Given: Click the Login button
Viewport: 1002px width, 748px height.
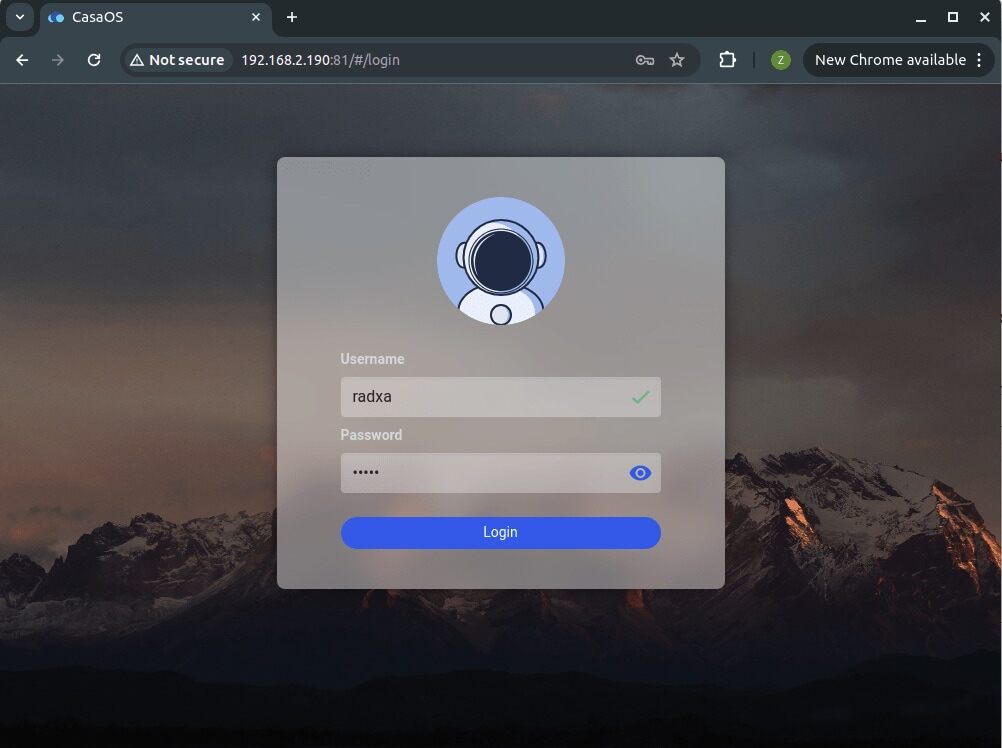Looking at the screenshot, I should (500, 533).
